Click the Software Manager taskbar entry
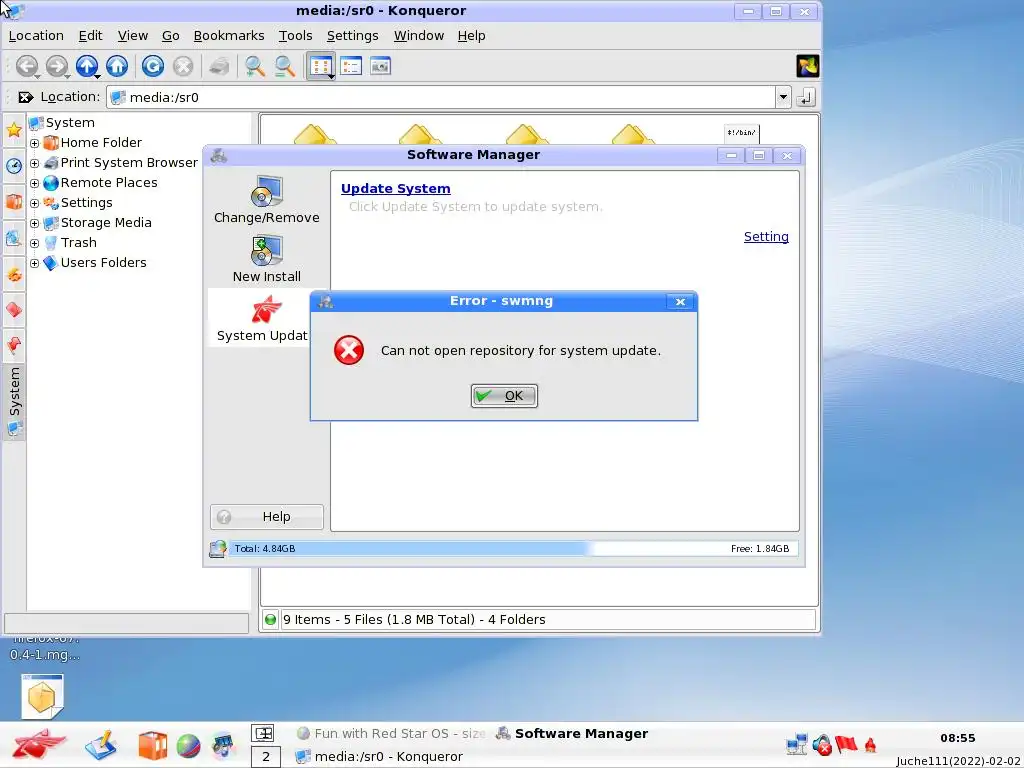The width and height of the screenshot is (1024, 768). 572,733
